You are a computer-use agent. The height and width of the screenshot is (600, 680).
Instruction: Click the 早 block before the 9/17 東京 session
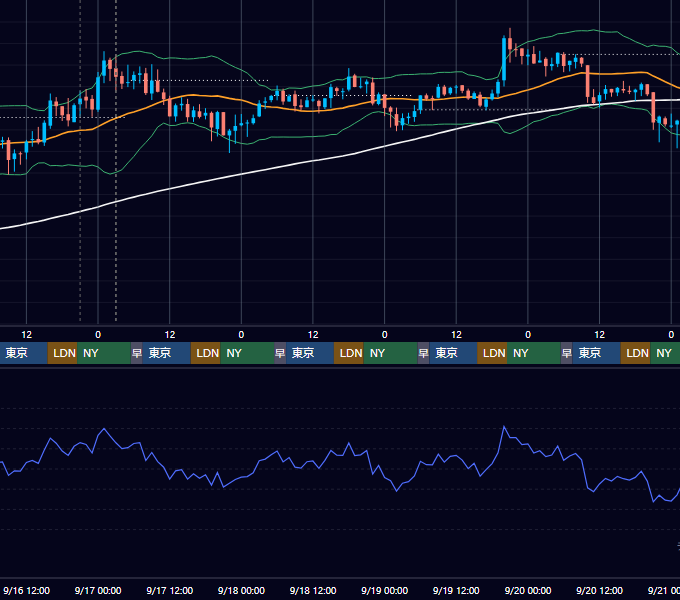coord(137,353)
